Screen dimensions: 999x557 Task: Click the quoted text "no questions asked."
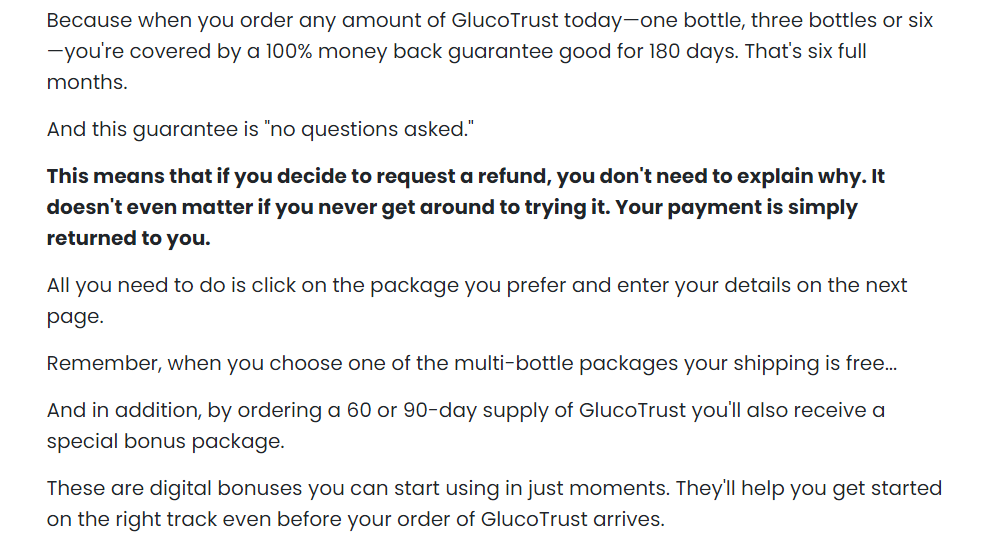click(x=369, y=129)
